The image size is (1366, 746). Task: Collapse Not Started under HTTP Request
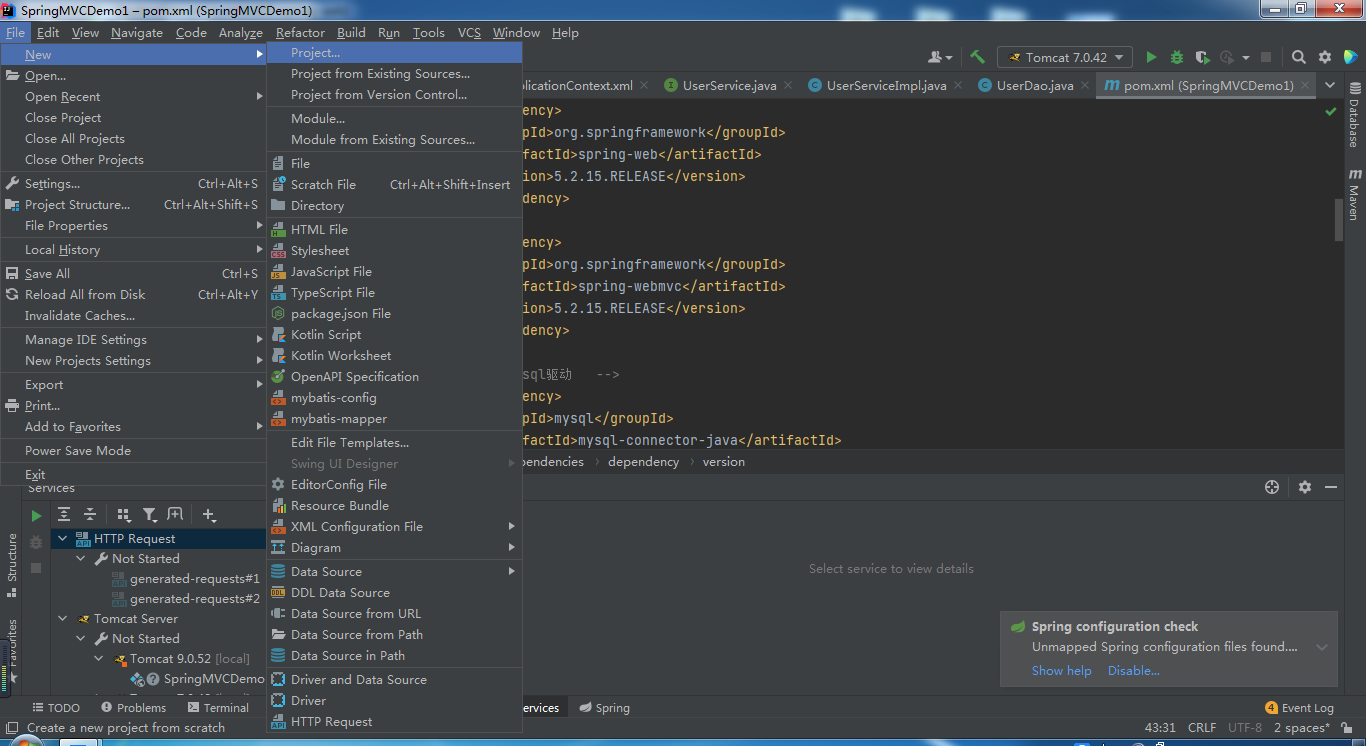coord(81,558)
